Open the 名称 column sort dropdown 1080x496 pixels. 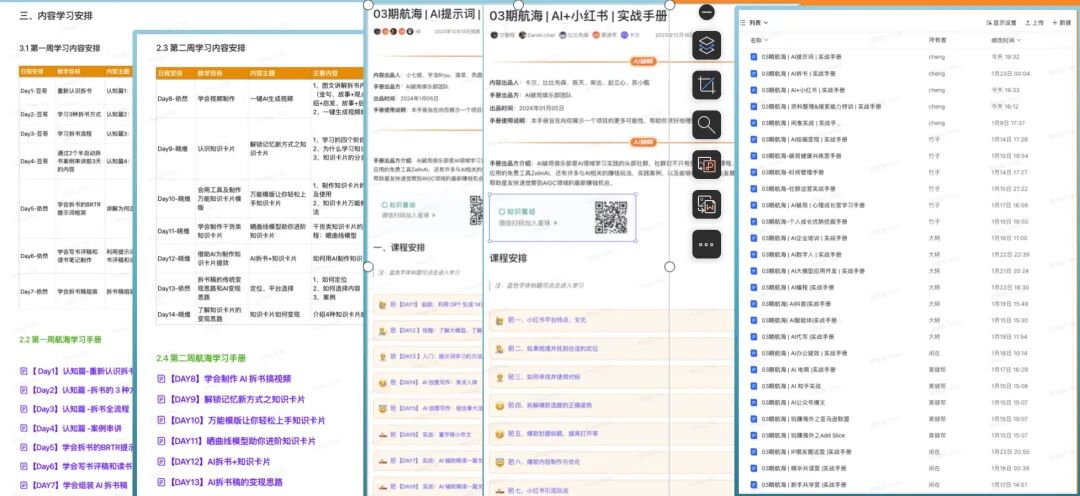pos(758,40)
